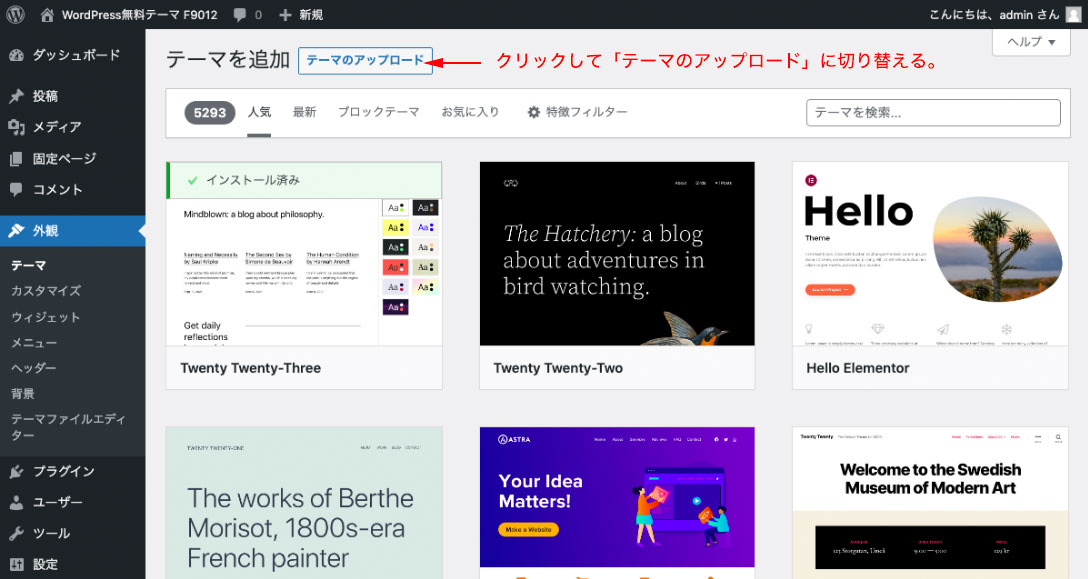Open テーマファイルエディター submenu link

[68, 427]
